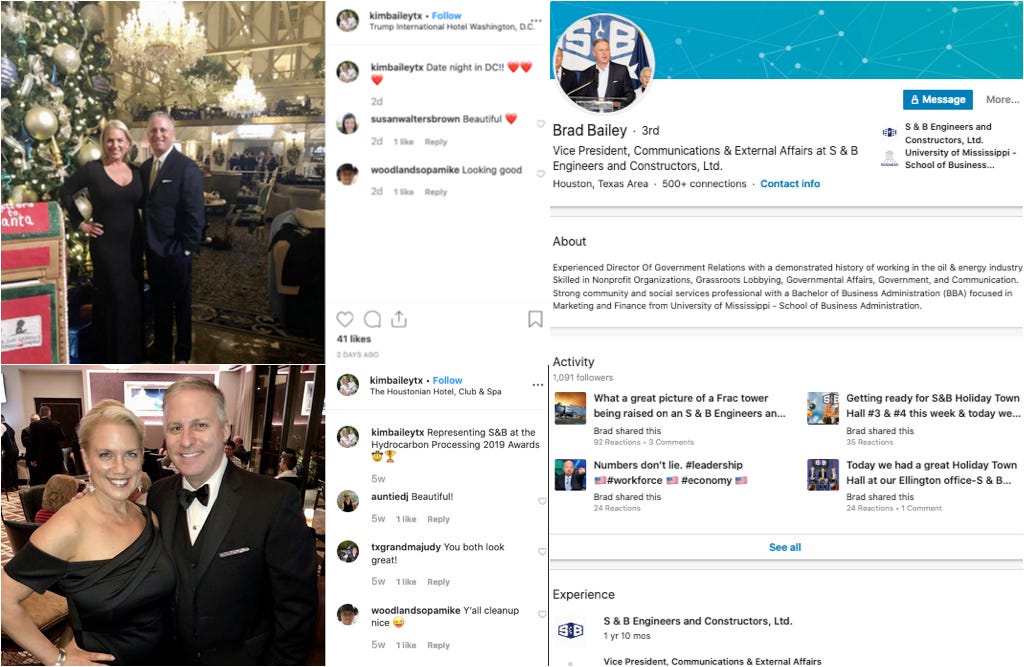
Task: Expand the More... menu on the profile
Action: click(1002, 99)
